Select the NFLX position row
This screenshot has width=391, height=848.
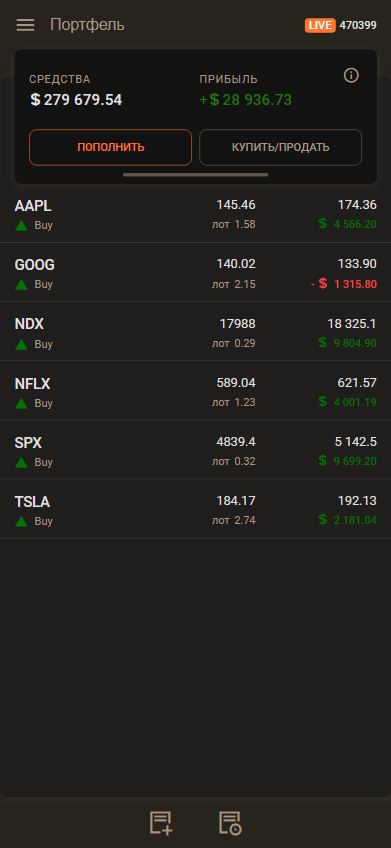click(195, 390)
